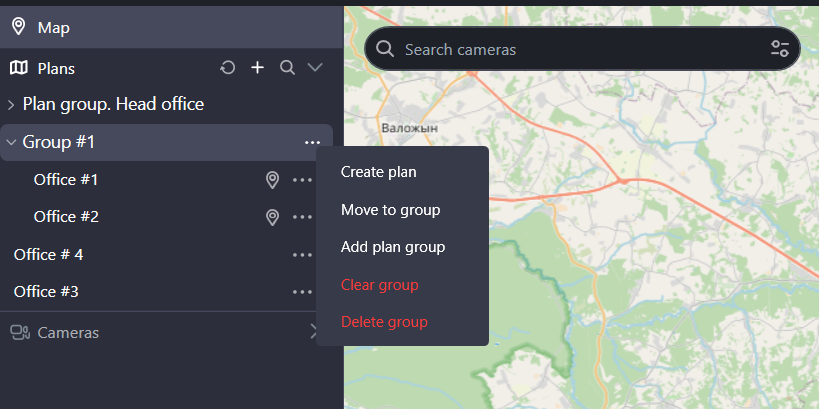
Task: Select Add plan group menu entry
Action: tap(392, 247)
